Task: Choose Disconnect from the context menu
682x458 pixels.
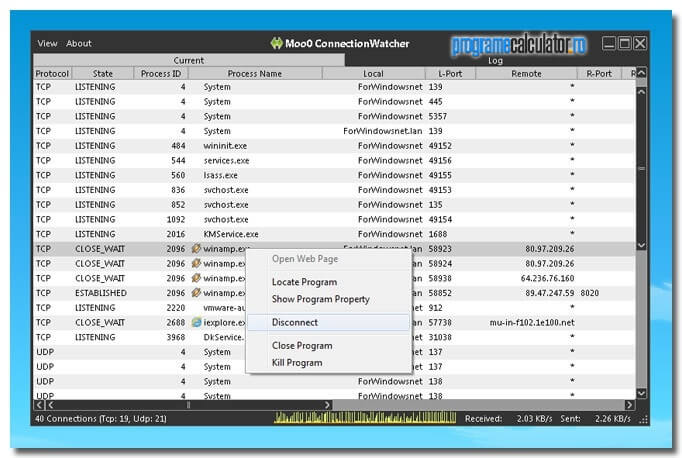Action: click(328, 322)
